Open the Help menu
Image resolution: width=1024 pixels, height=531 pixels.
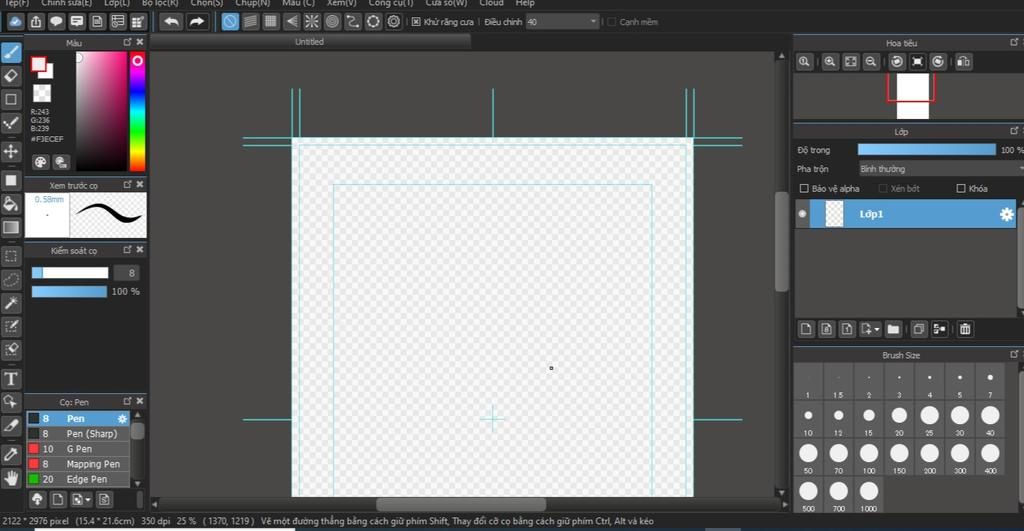(524, 3)
